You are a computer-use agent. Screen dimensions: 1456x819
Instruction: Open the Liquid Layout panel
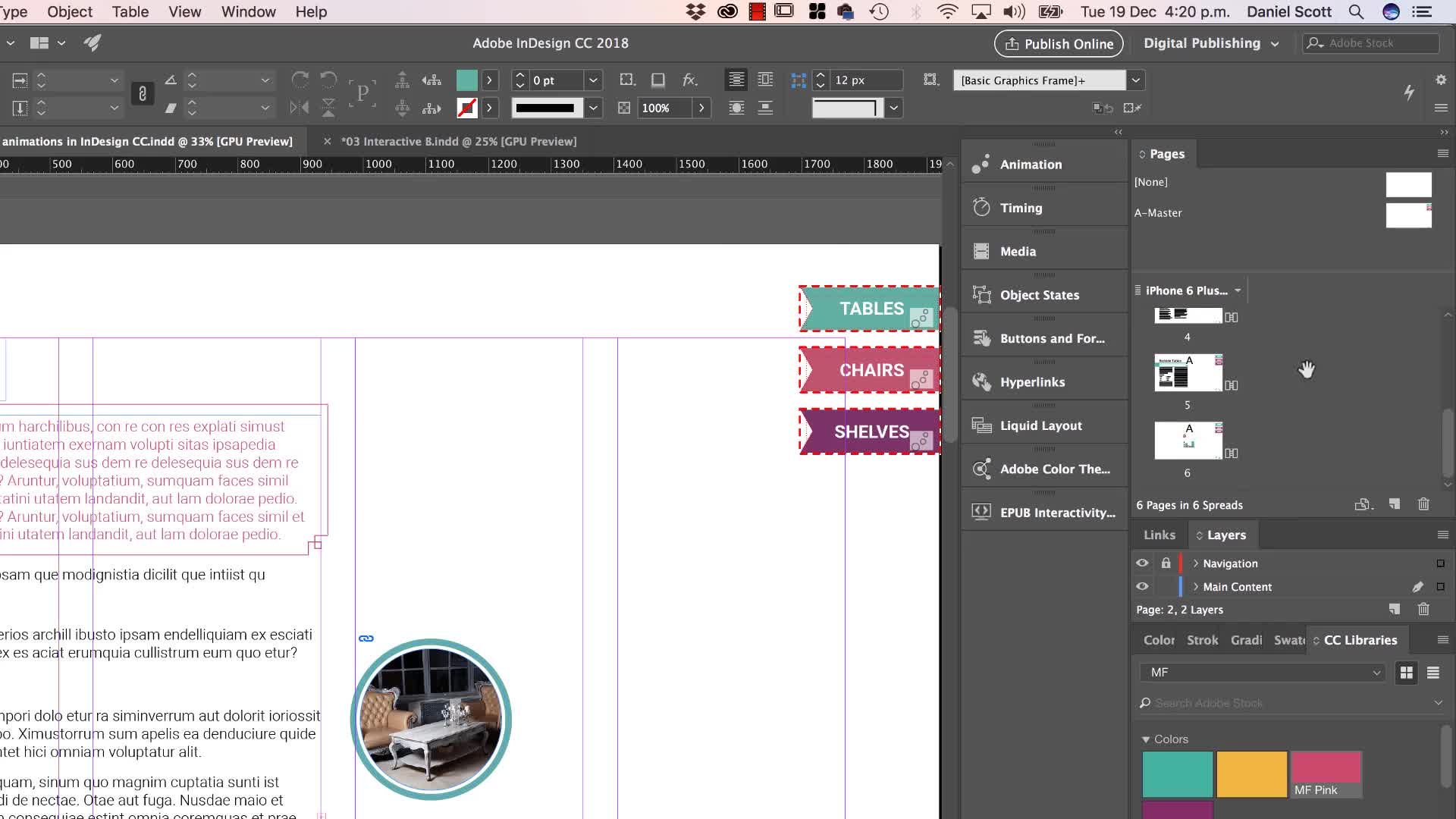(x=1044, y=425)
